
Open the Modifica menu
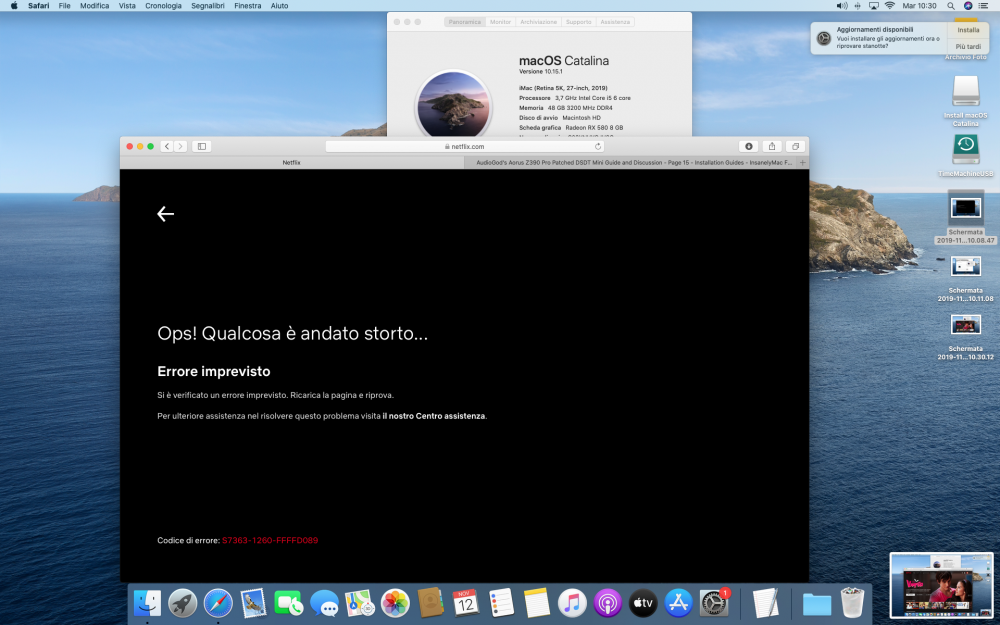coord(94,6)
